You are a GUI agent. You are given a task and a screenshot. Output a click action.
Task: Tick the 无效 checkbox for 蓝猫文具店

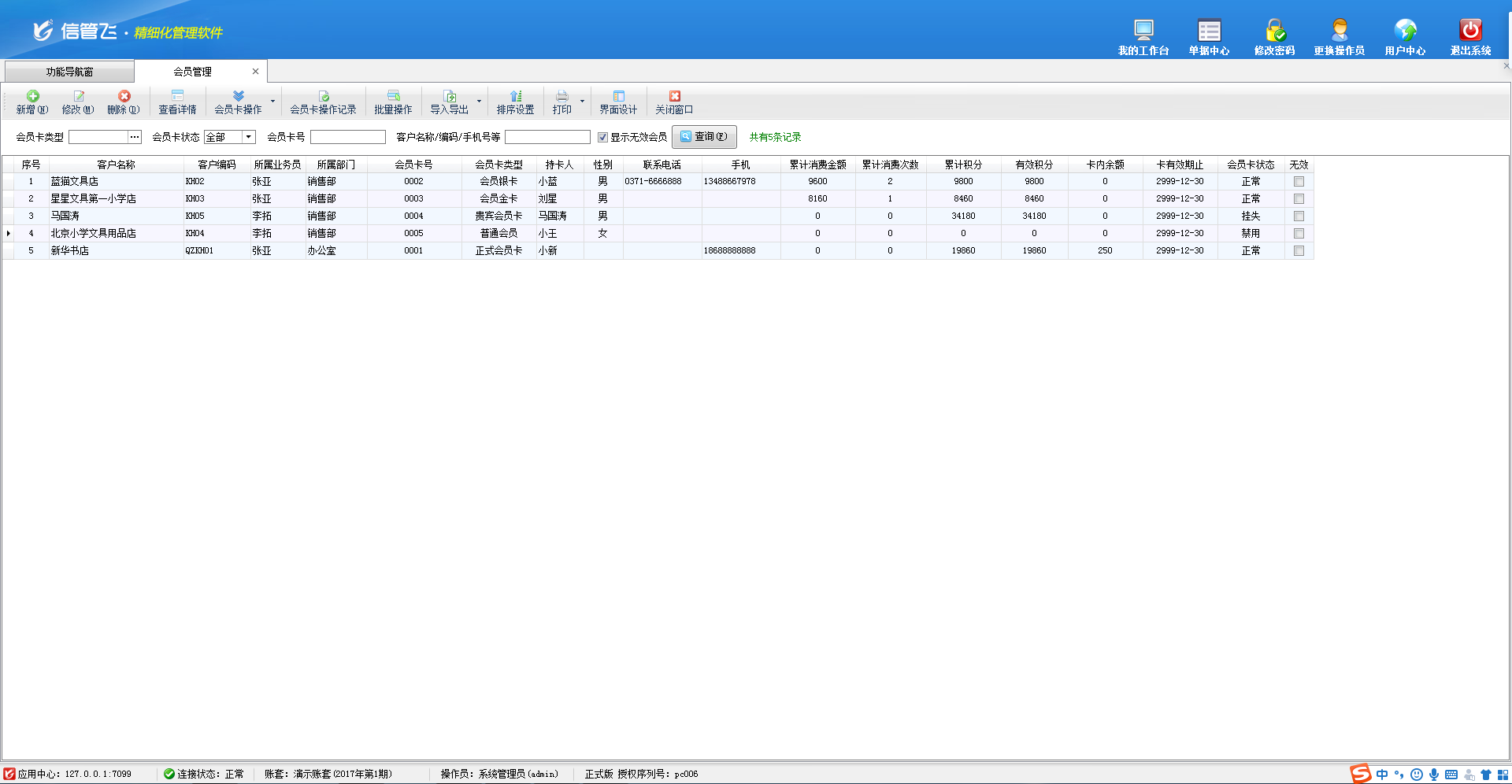tap(1299, 182)
